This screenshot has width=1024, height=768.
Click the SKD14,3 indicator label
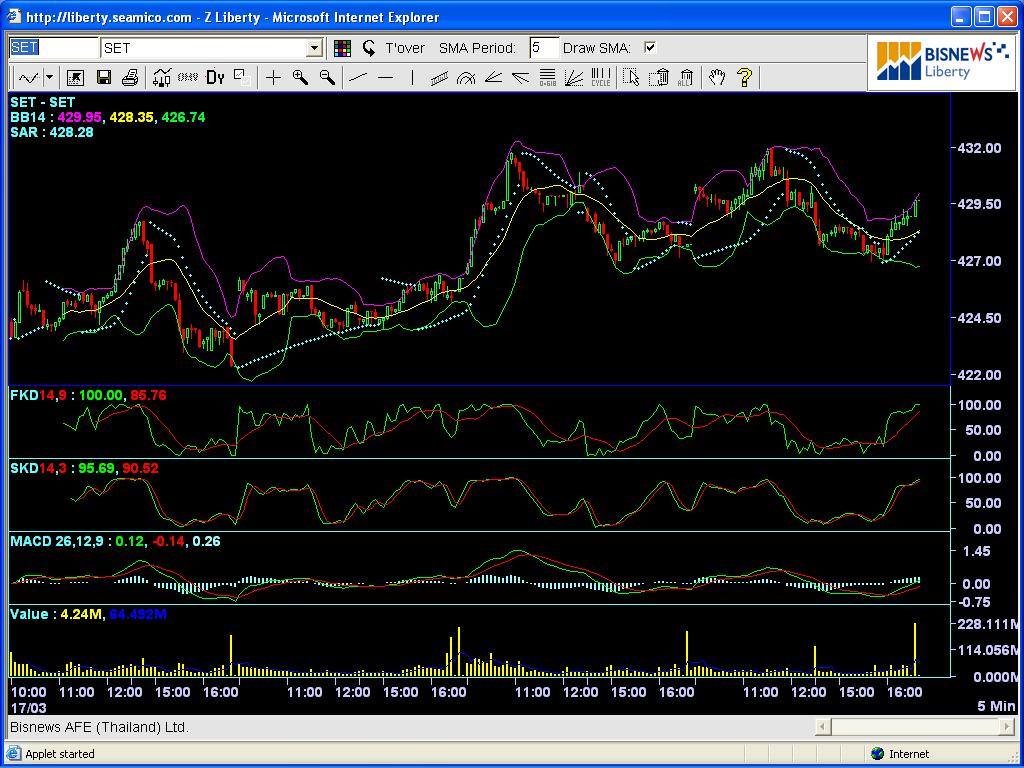click(x=37, y=468)
